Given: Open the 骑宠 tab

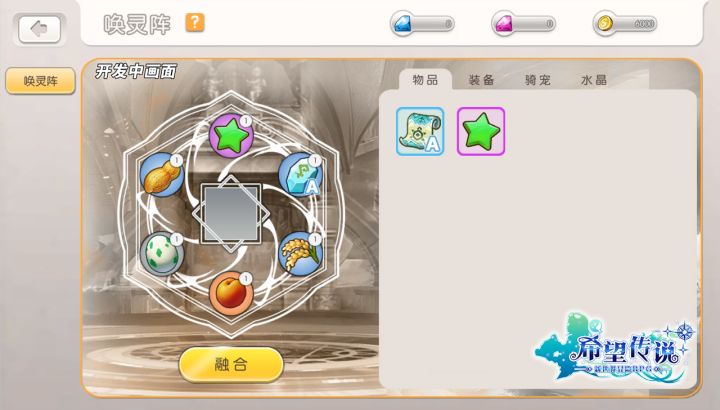Looking at the screenshot, I should [538, 80].
